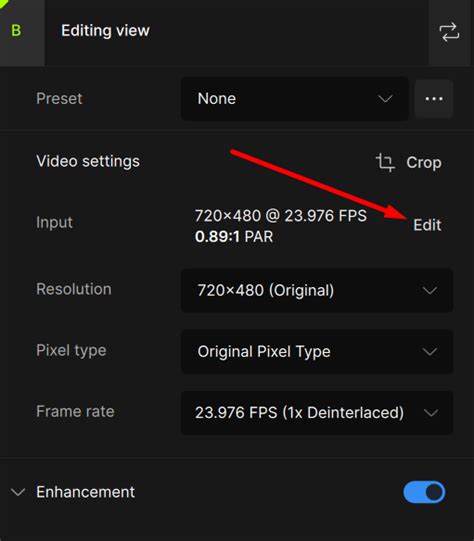Open the Resolution dropdown
This screenshot has height=541, width=474.
coord(317,290)
